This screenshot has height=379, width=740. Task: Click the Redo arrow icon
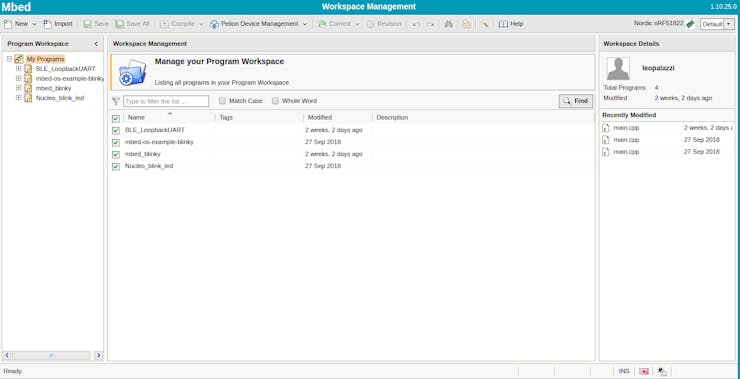click(x=430, y=24)
